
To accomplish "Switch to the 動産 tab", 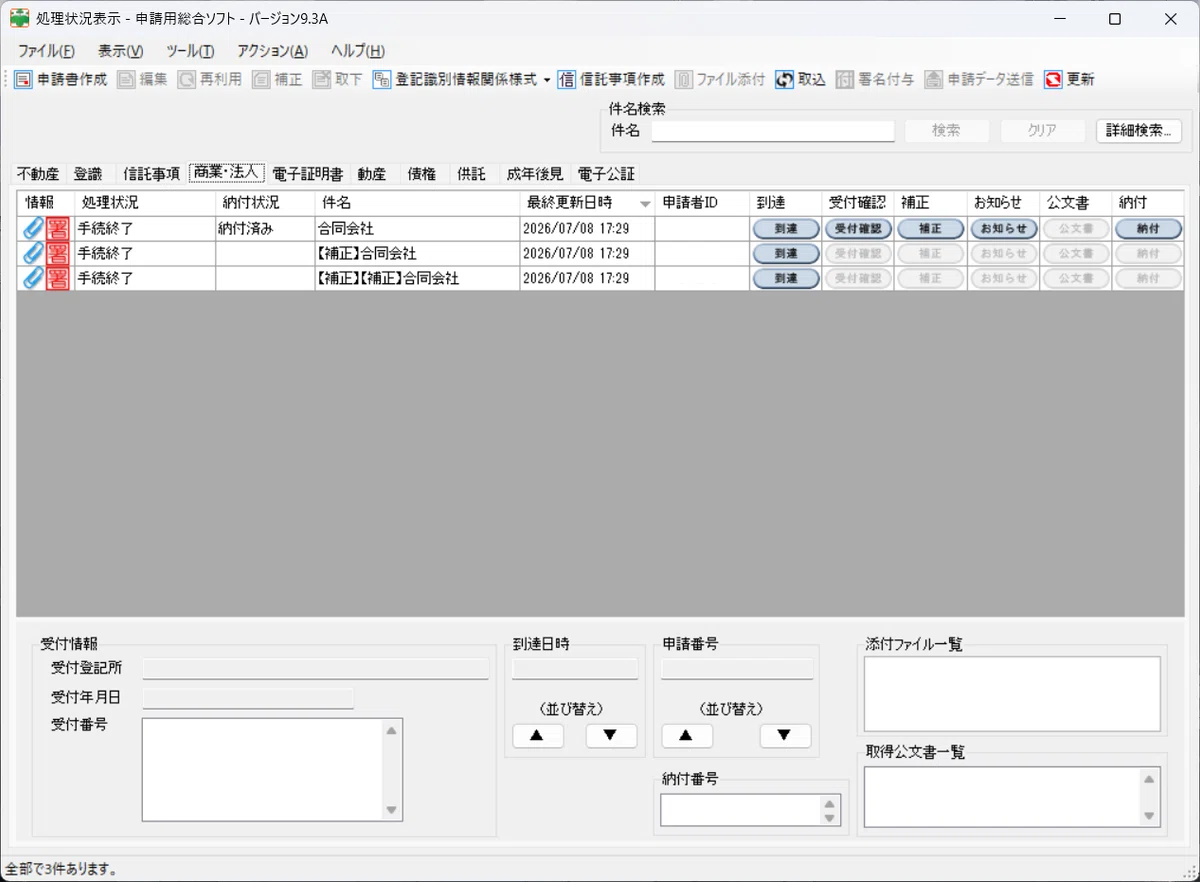I will (x=372, y=174).
